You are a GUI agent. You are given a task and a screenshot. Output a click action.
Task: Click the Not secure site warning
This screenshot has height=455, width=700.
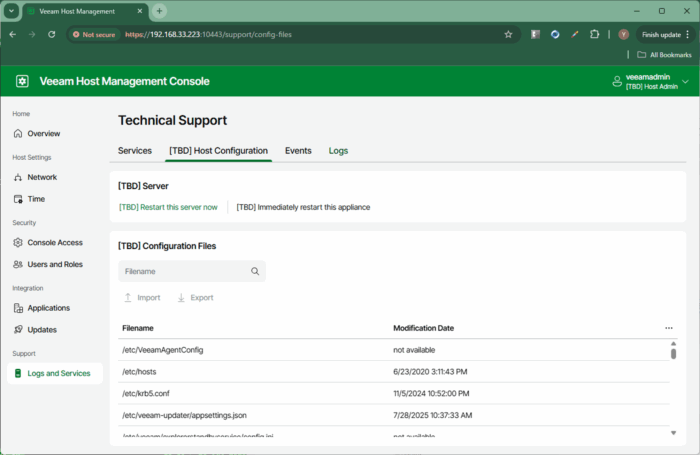point(94,34)
